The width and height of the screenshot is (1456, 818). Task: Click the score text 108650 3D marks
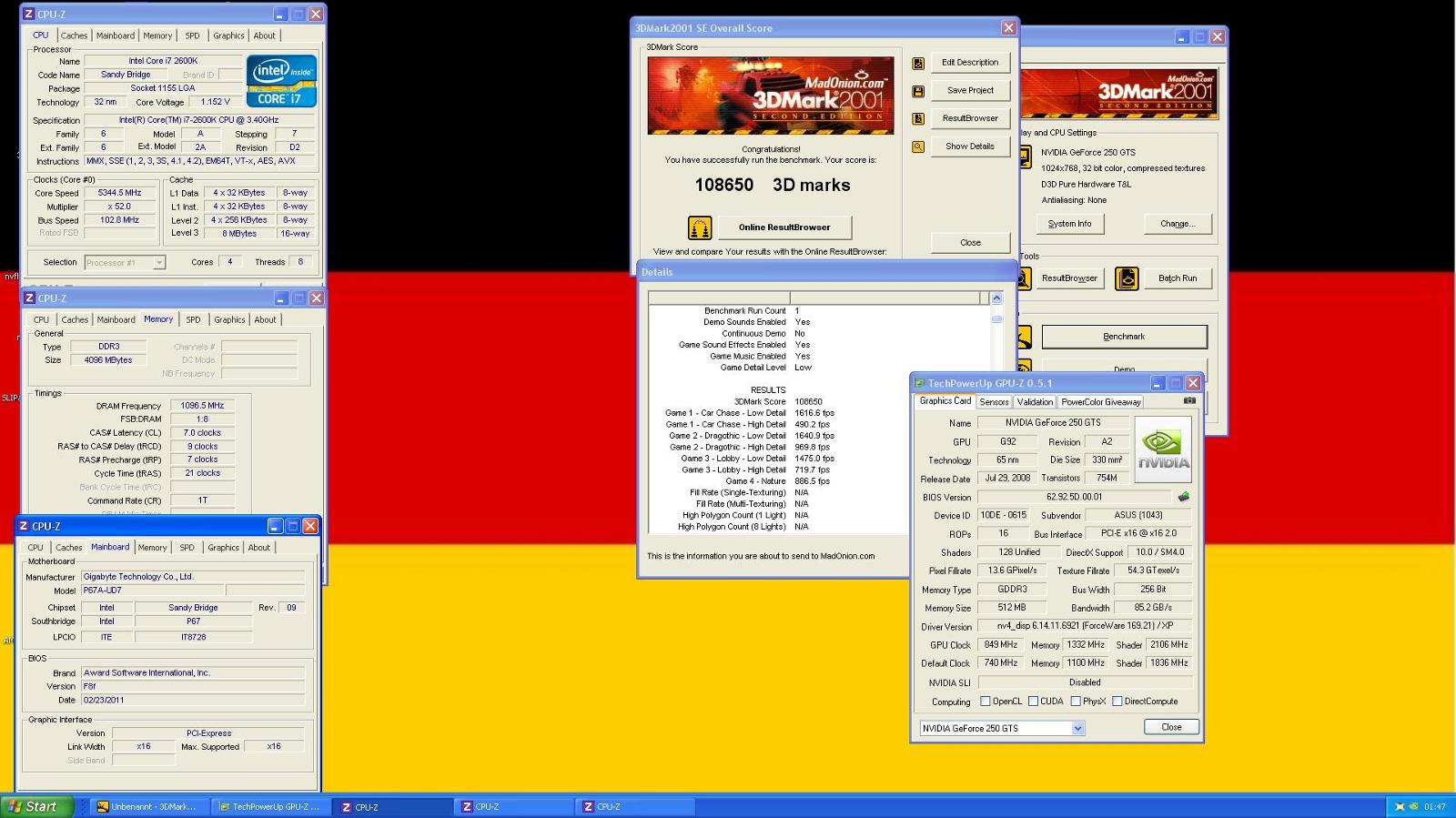coord(773,185)
